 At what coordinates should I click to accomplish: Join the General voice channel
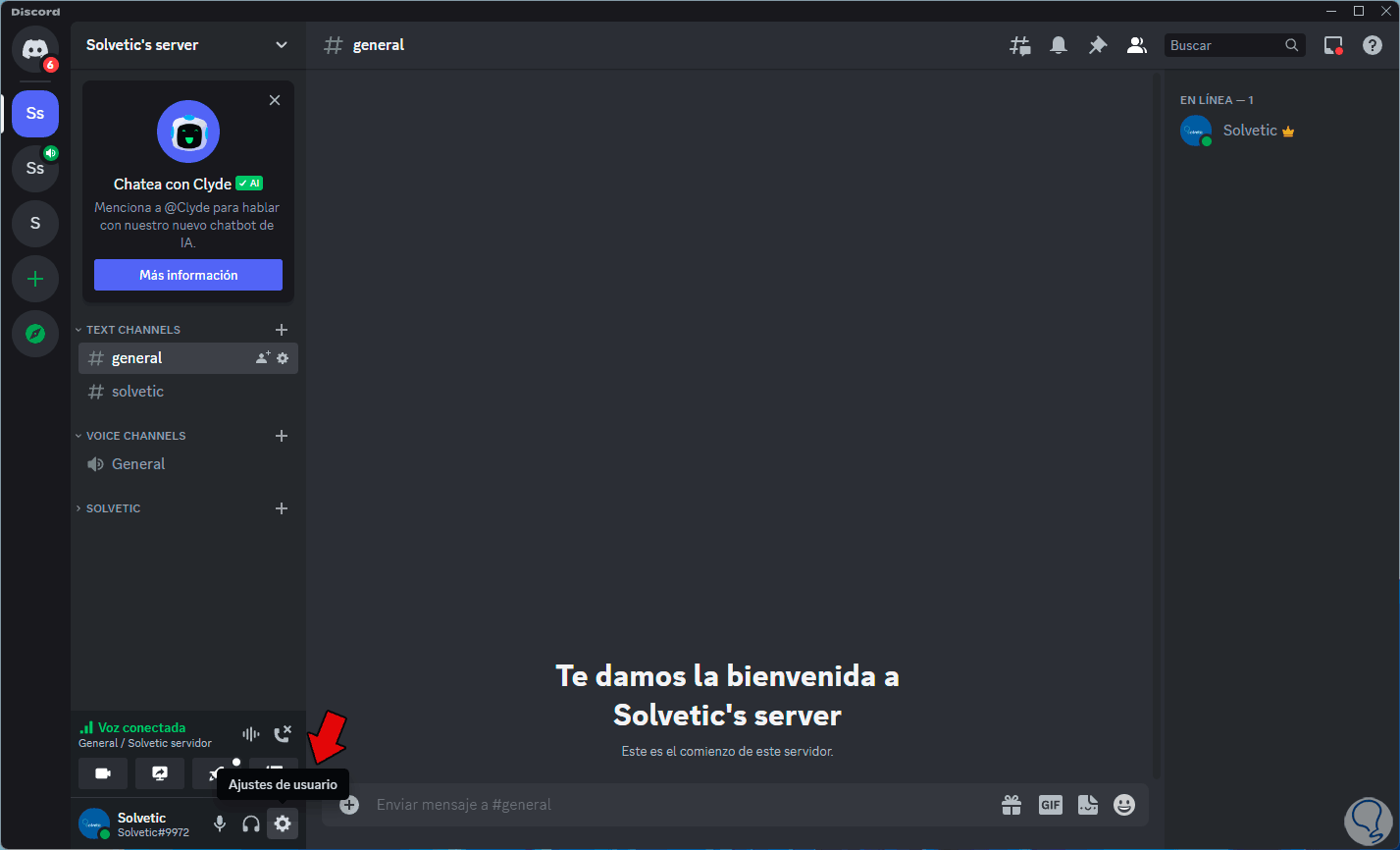point(187,464)
